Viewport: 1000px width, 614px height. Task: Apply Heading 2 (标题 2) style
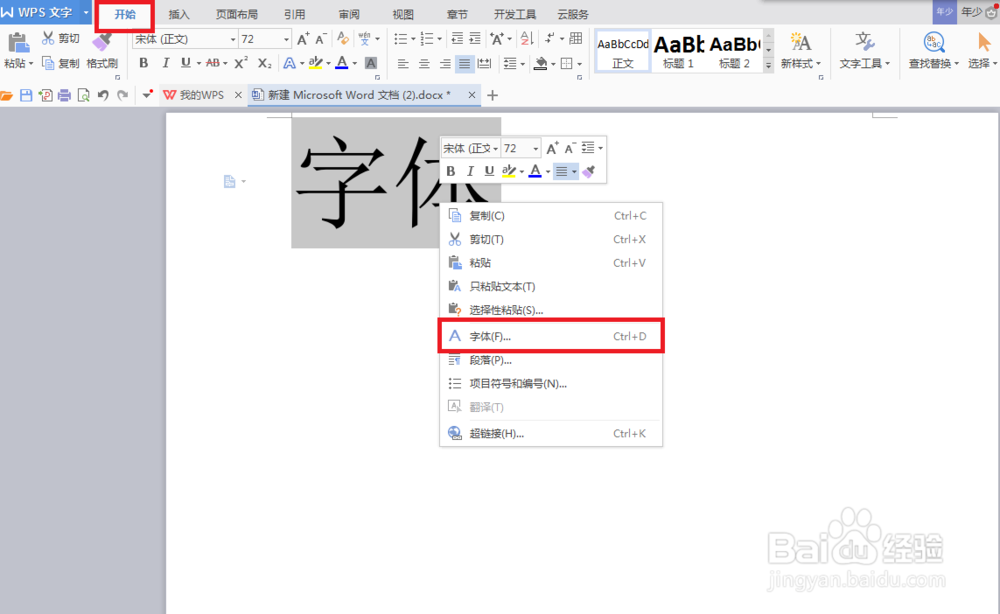pyautogui.click(x=734, y=50)
